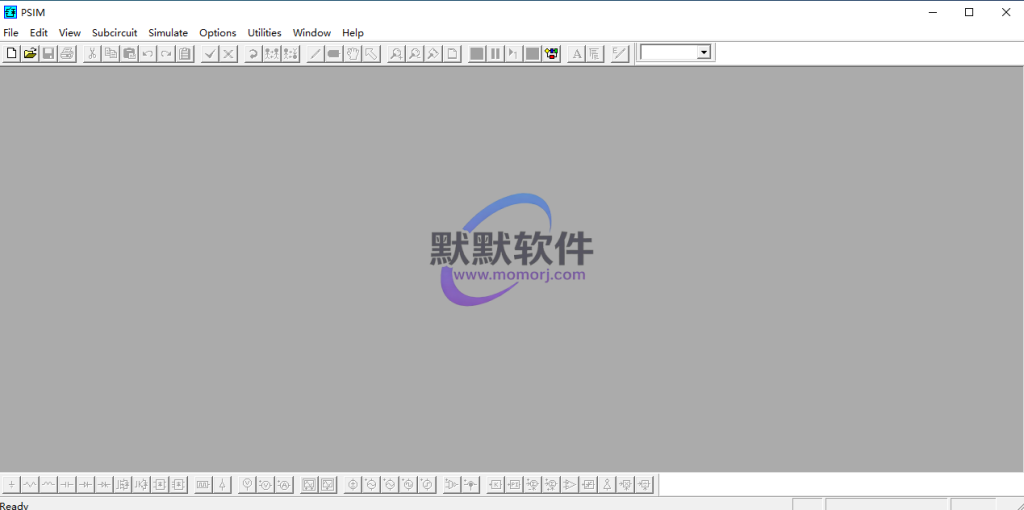
Task: Click the Print icon in toolbar
Action: pos(67,54)
